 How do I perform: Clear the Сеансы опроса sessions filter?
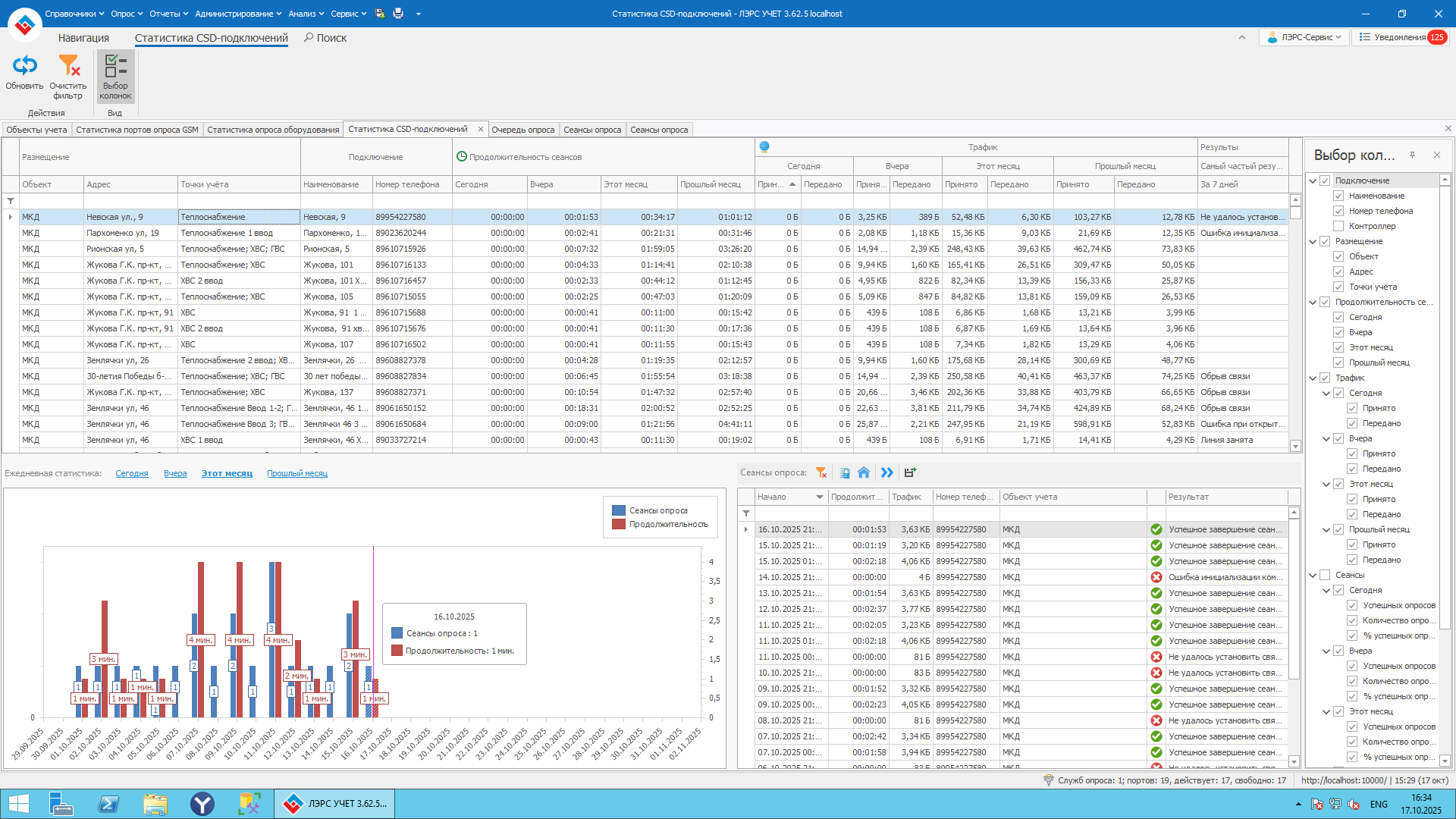click(x=821, y=472)
